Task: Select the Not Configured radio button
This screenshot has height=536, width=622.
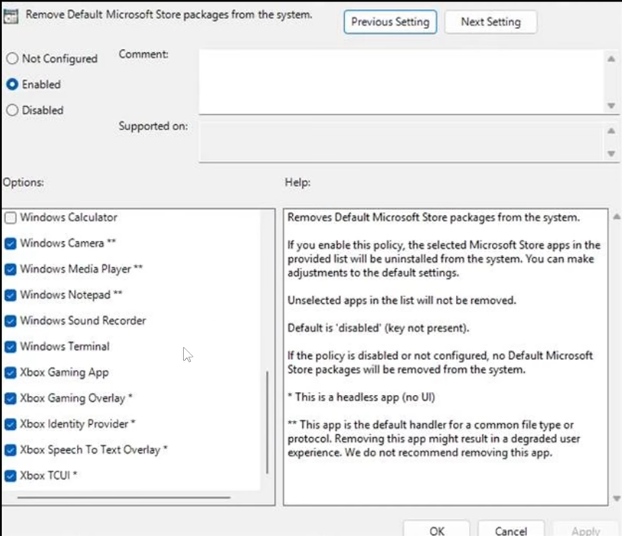Action: click(12, 58)
